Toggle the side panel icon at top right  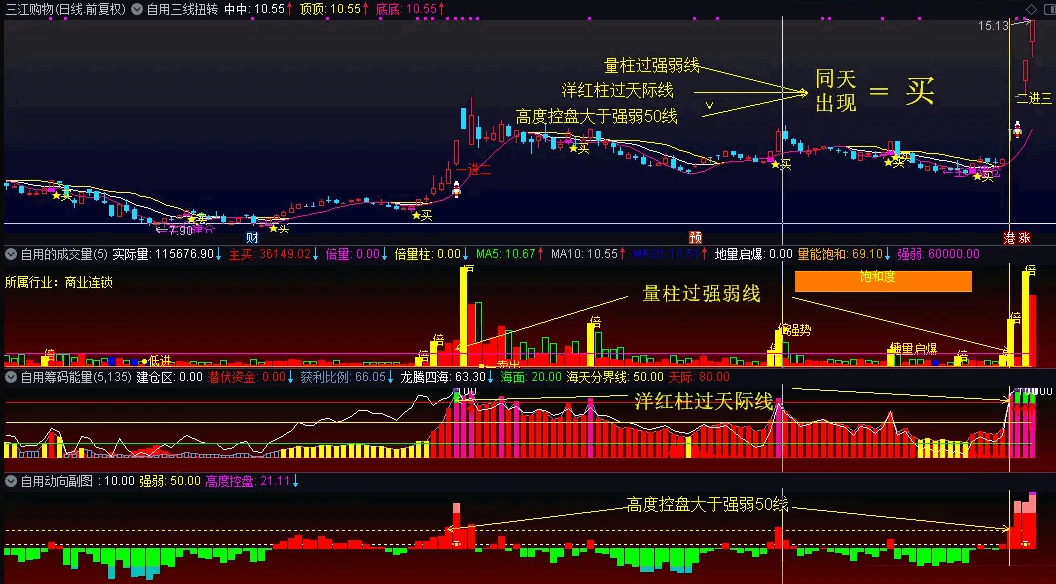1048,9
